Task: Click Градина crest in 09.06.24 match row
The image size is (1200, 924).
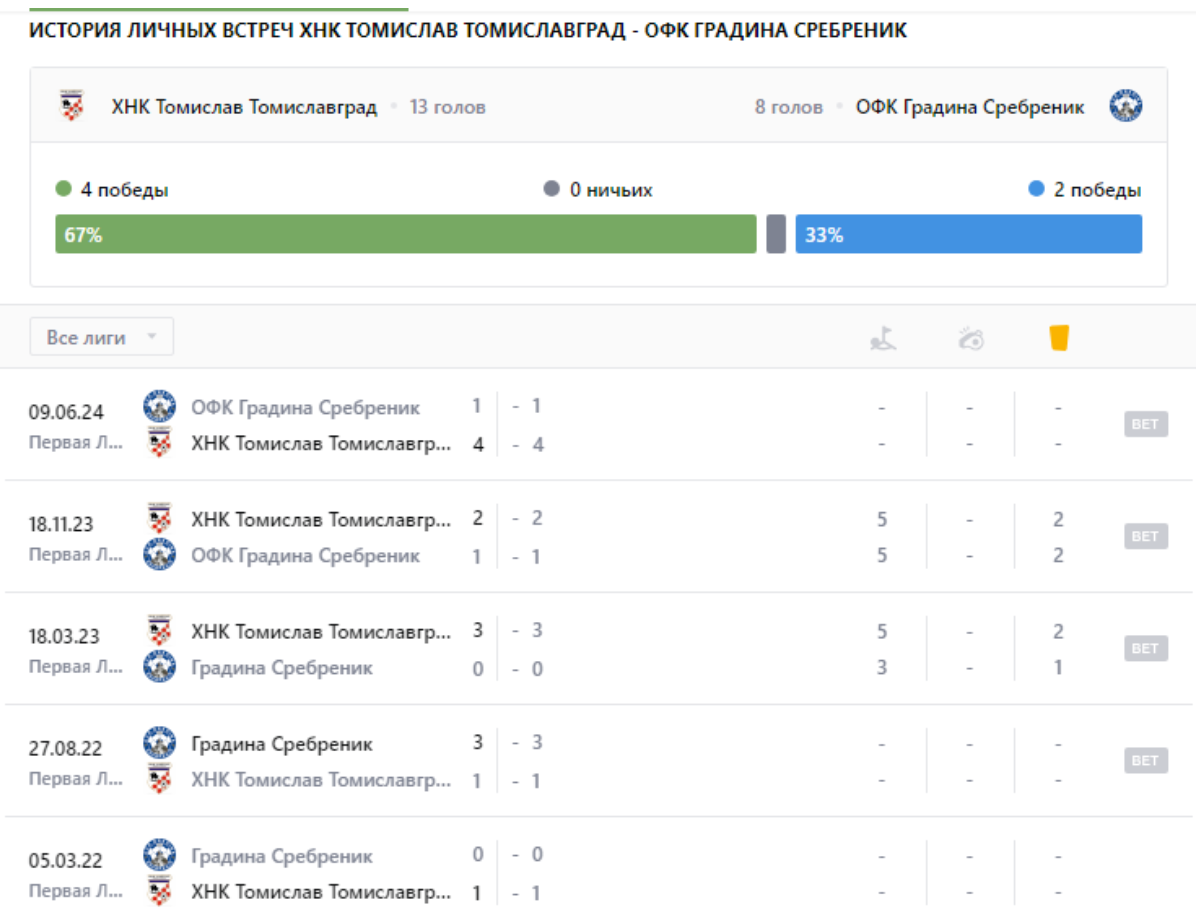Action: pyautogui.click(x=159, y=407)
